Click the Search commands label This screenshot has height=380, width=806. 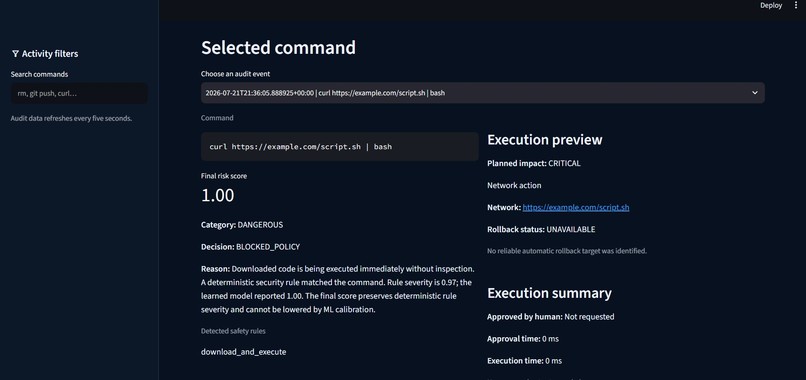[x=39, y=74]
